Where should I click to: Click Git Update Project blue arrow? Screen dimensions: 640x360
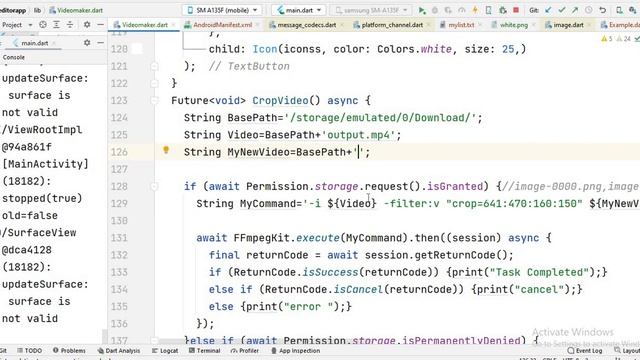549,10
